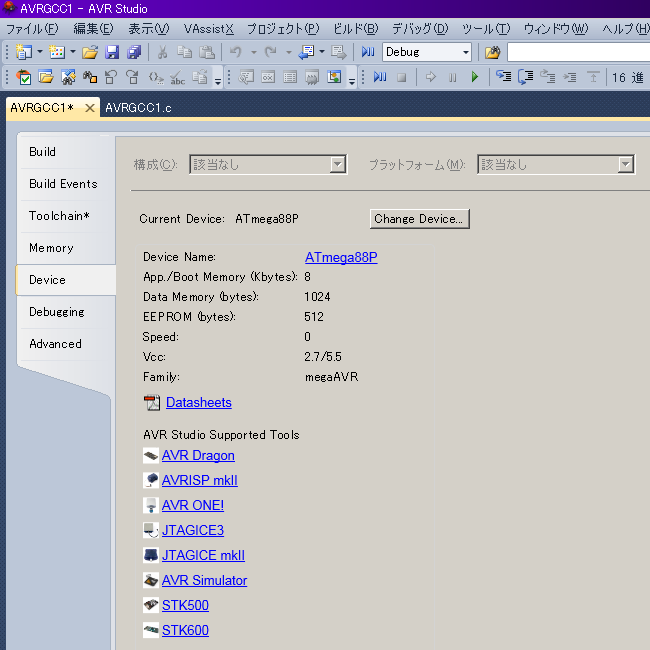Click the Change Device... button

pos(420,218)
